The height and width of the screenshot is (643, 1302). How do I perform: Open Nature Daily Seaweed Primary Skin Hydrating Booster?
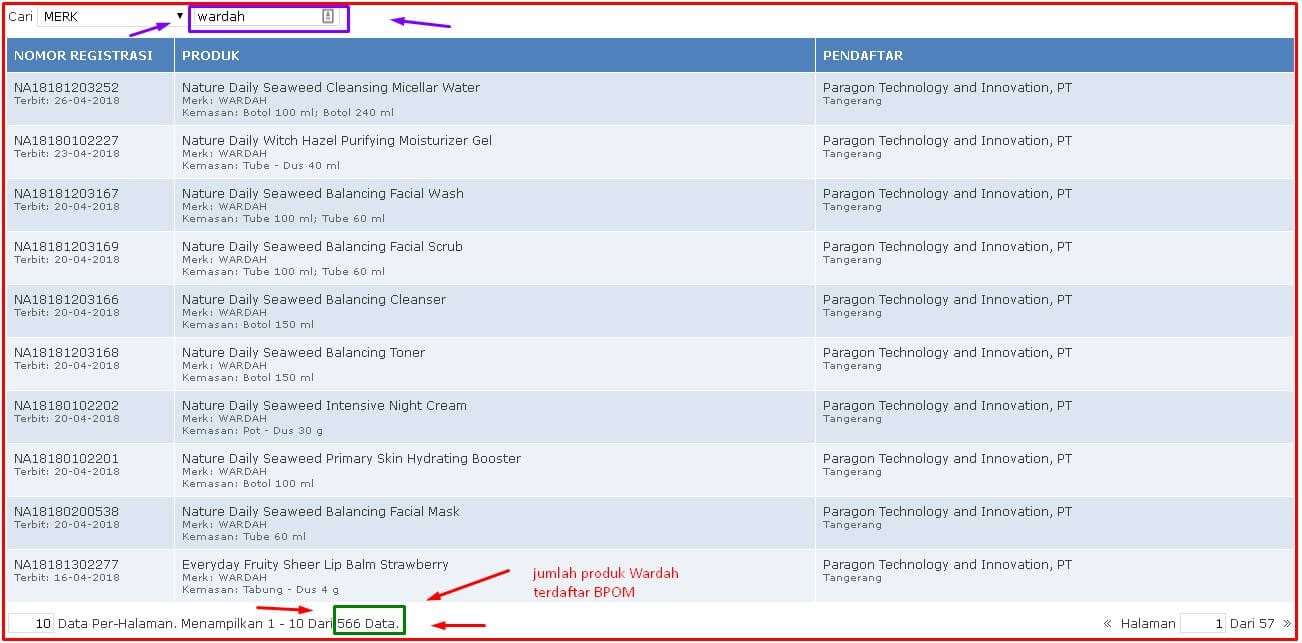point(351,459)
